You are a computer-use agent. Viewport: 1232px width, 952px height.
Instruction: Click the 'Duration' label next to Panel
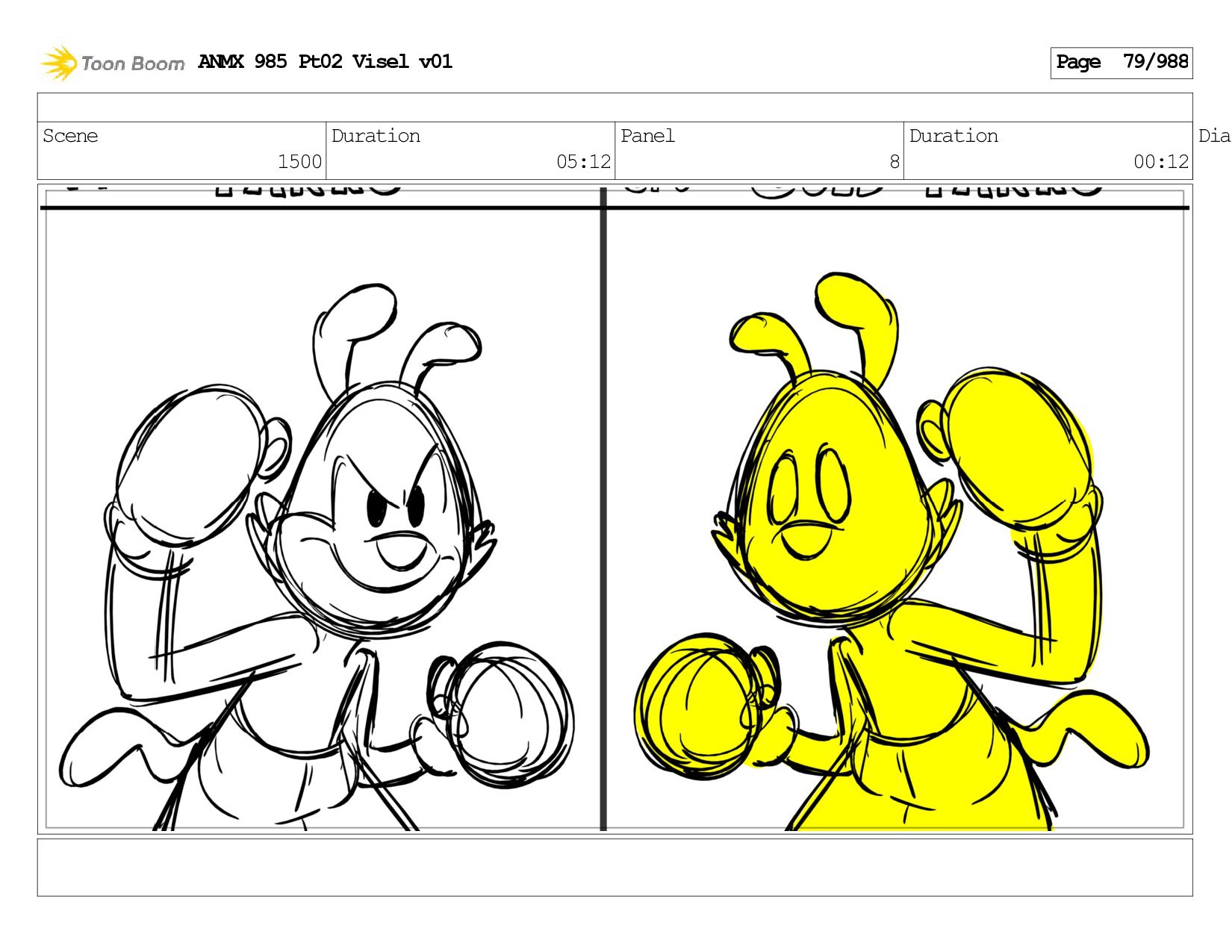(x=953, y=136)
